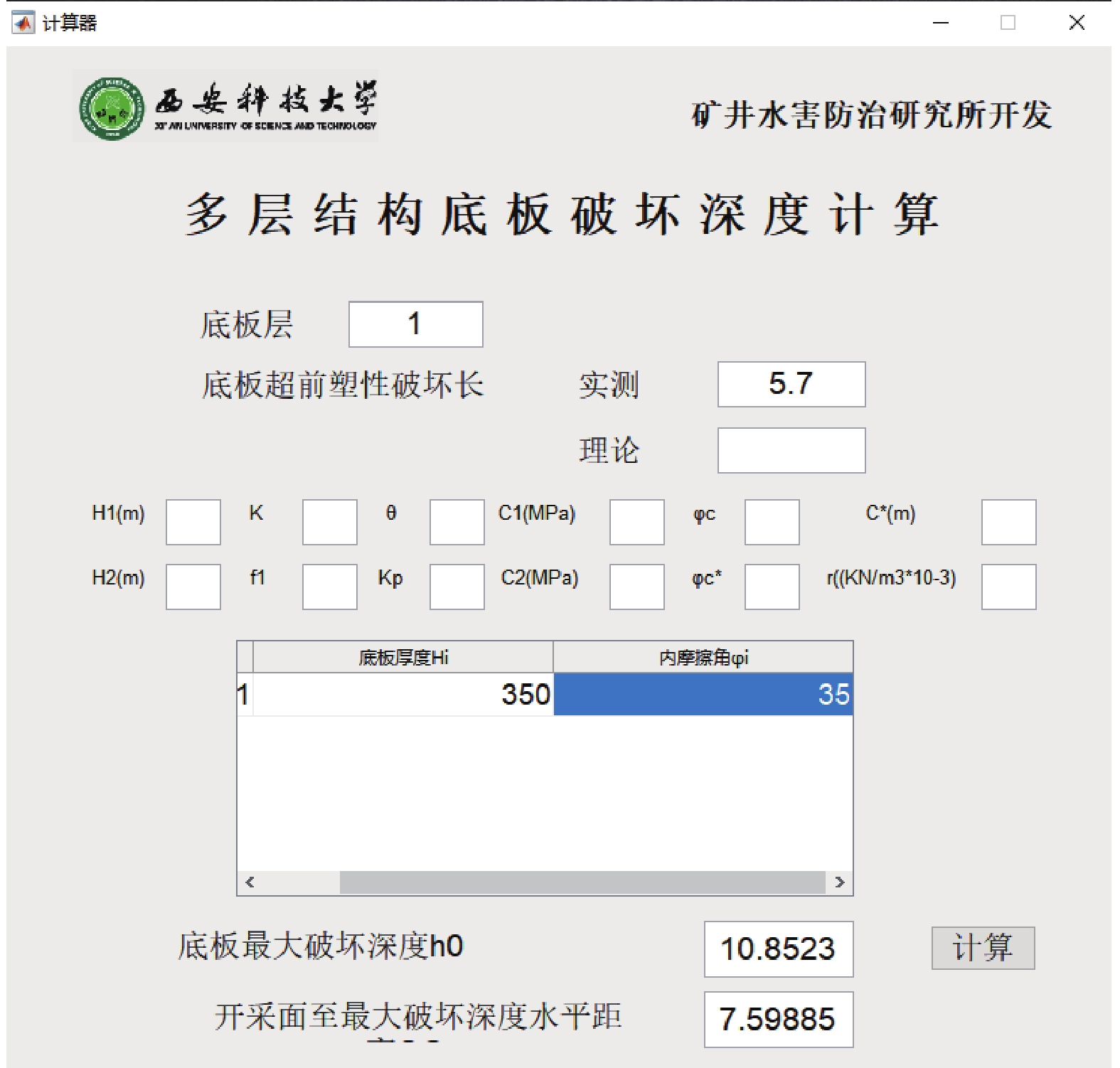Click the C1(MPa) input box
The width and height of the screenshot is (1120, 1068).
(636, 522)
